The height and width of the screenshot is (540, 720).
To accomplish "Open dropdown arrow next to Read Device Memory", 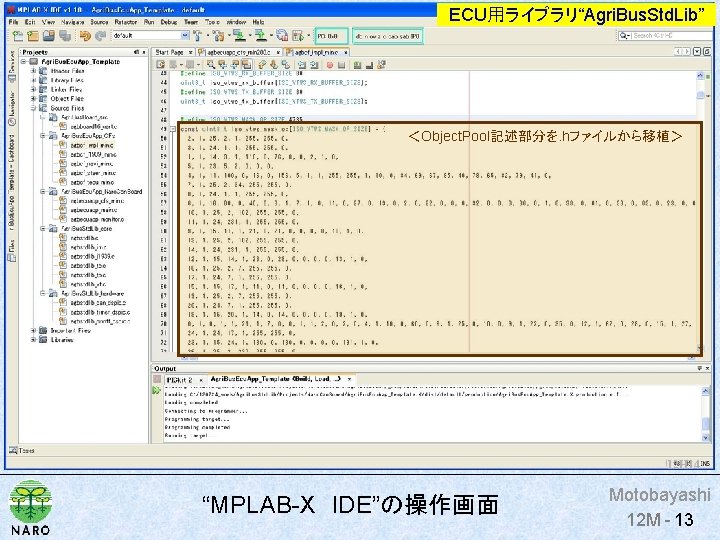I will 271,35.
